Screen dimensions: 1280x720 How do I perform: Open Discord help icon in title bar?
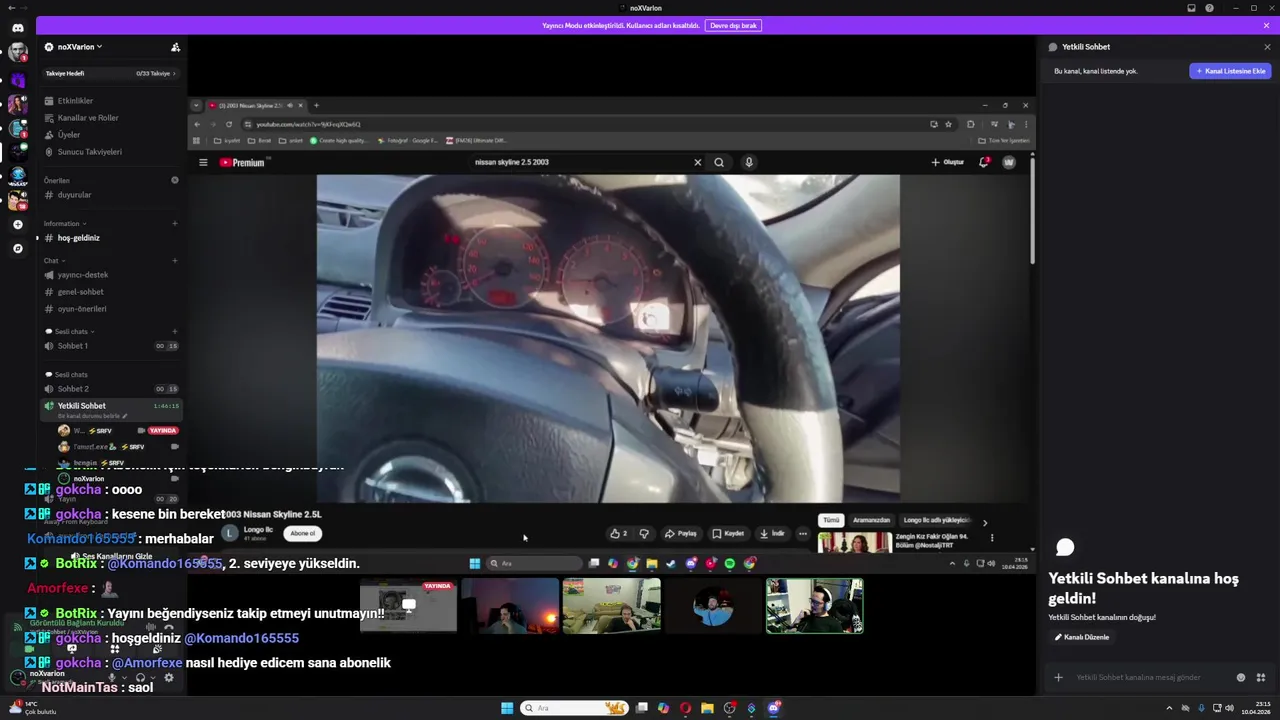[1209, 8]
